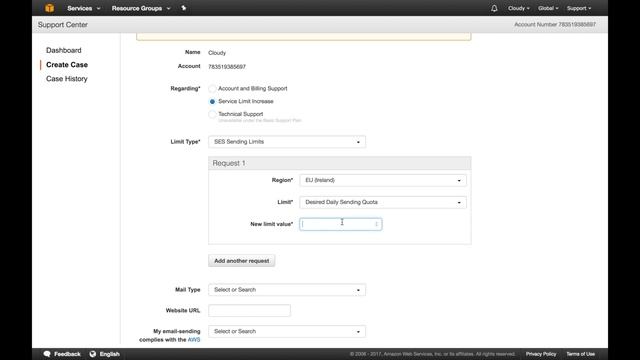Select Service Limit Increase radio button

212,101
